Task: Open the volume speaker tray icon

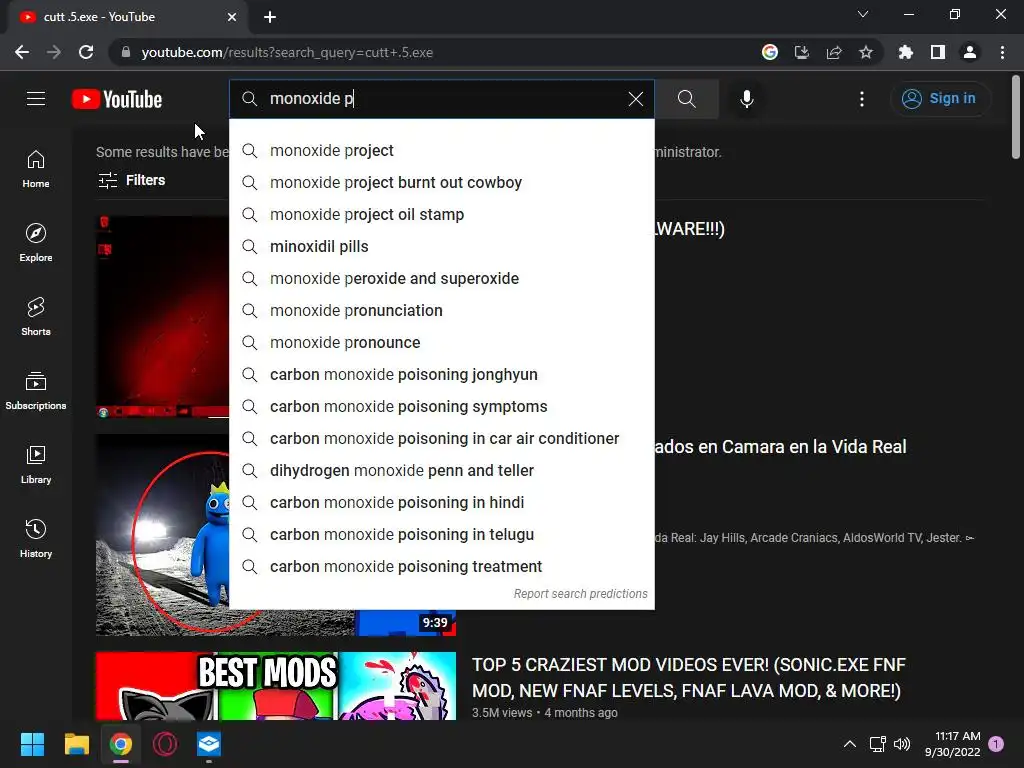Action: point(902,744)
